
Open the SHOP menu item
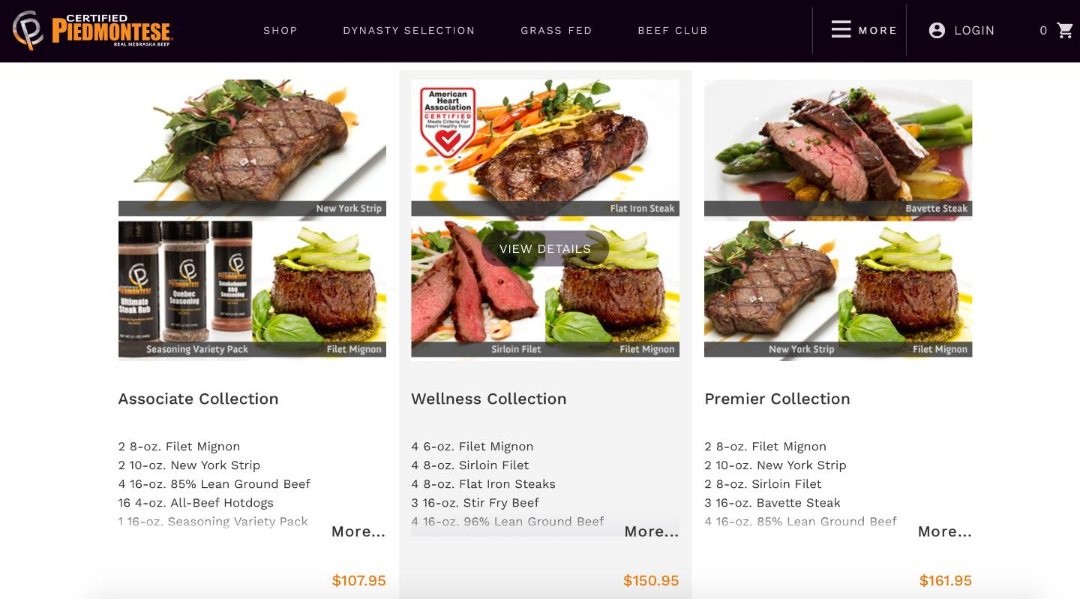[x=280, y=30]
